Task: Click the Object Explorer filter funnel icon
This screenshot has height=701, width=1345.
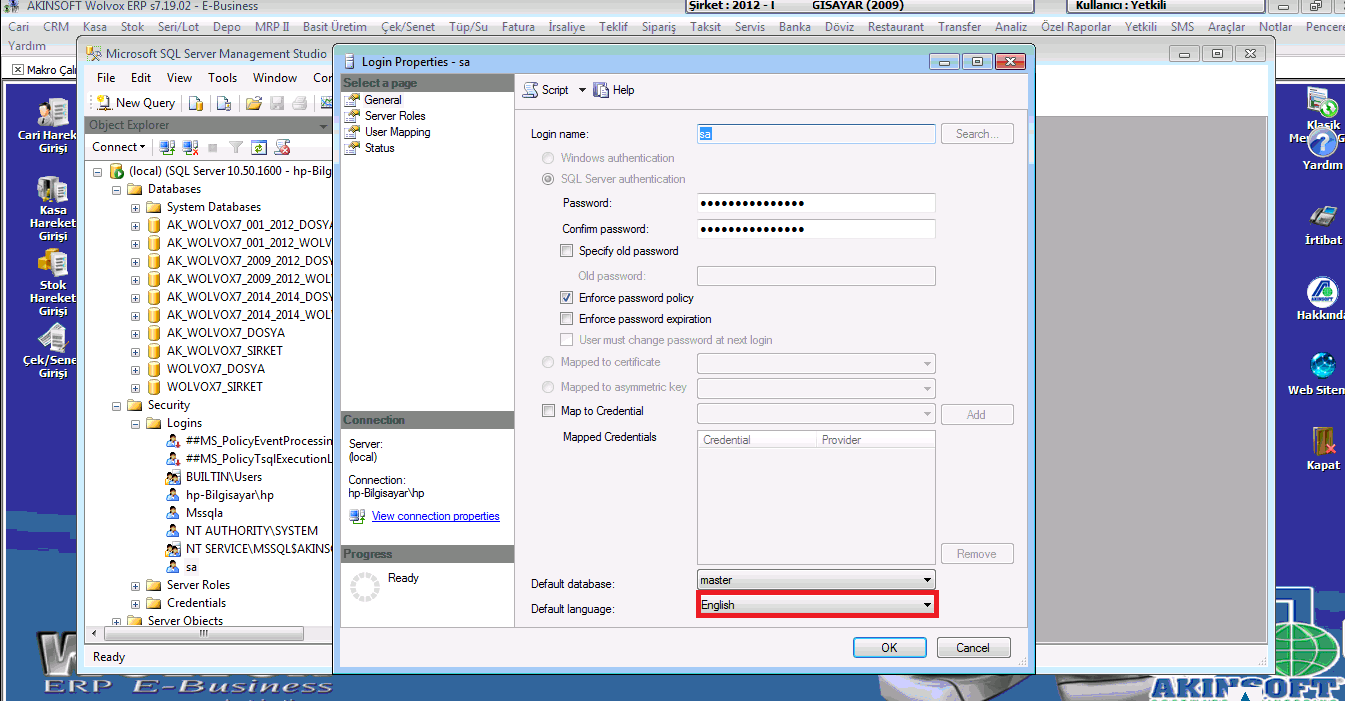Action: click(x=236, y=147)
